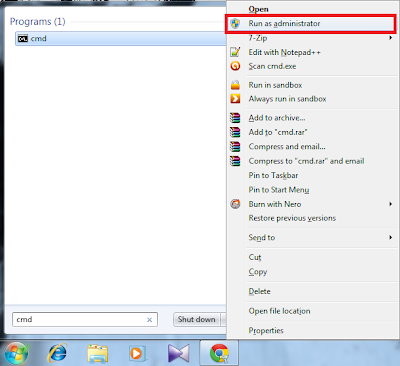
Task: Click the Nero icon beside Burn with Nero
Action: pos(235,204)
